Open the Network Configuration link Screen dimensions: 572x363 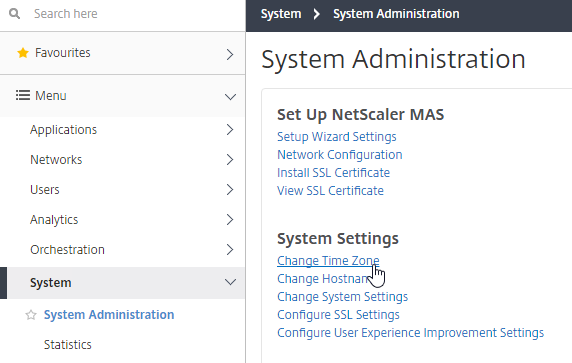click(x=340, y=155)
